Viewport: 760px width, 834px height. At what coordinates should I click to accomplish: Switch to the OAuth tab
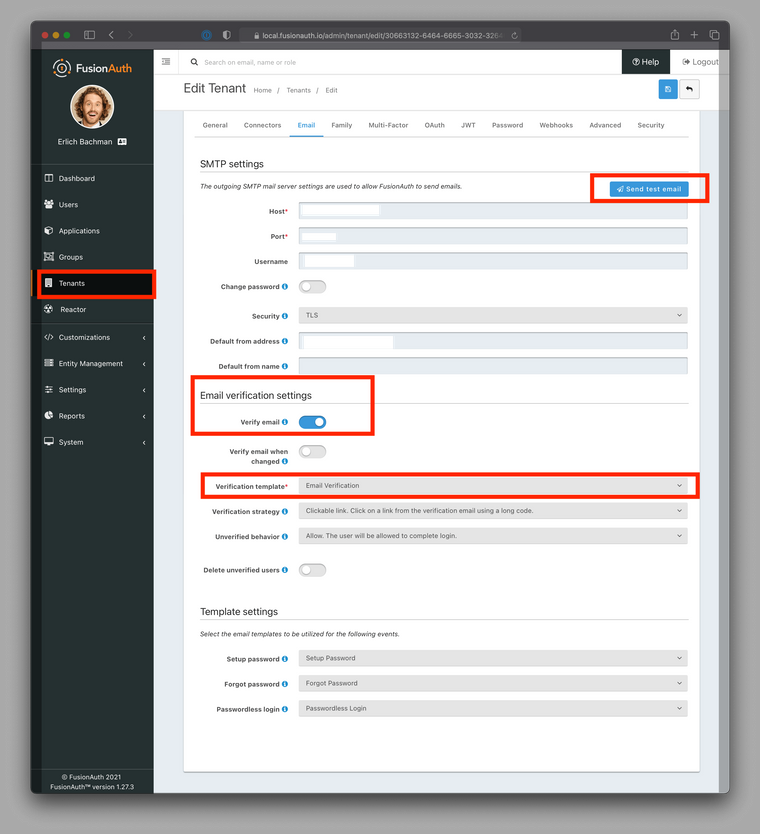434,125
